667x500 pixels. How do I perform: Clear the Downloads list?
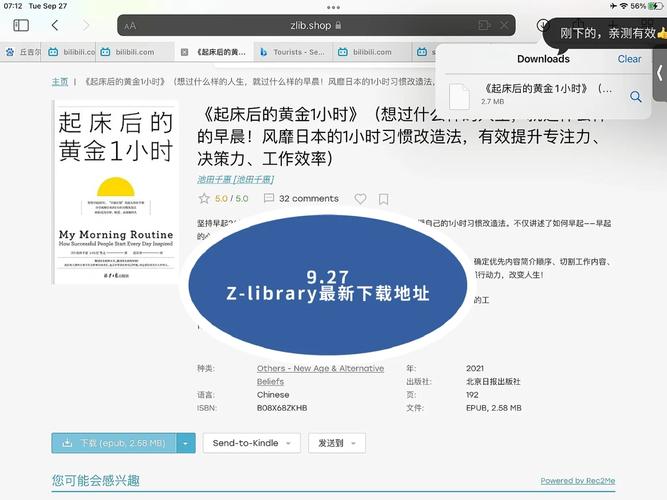point(629,59)
